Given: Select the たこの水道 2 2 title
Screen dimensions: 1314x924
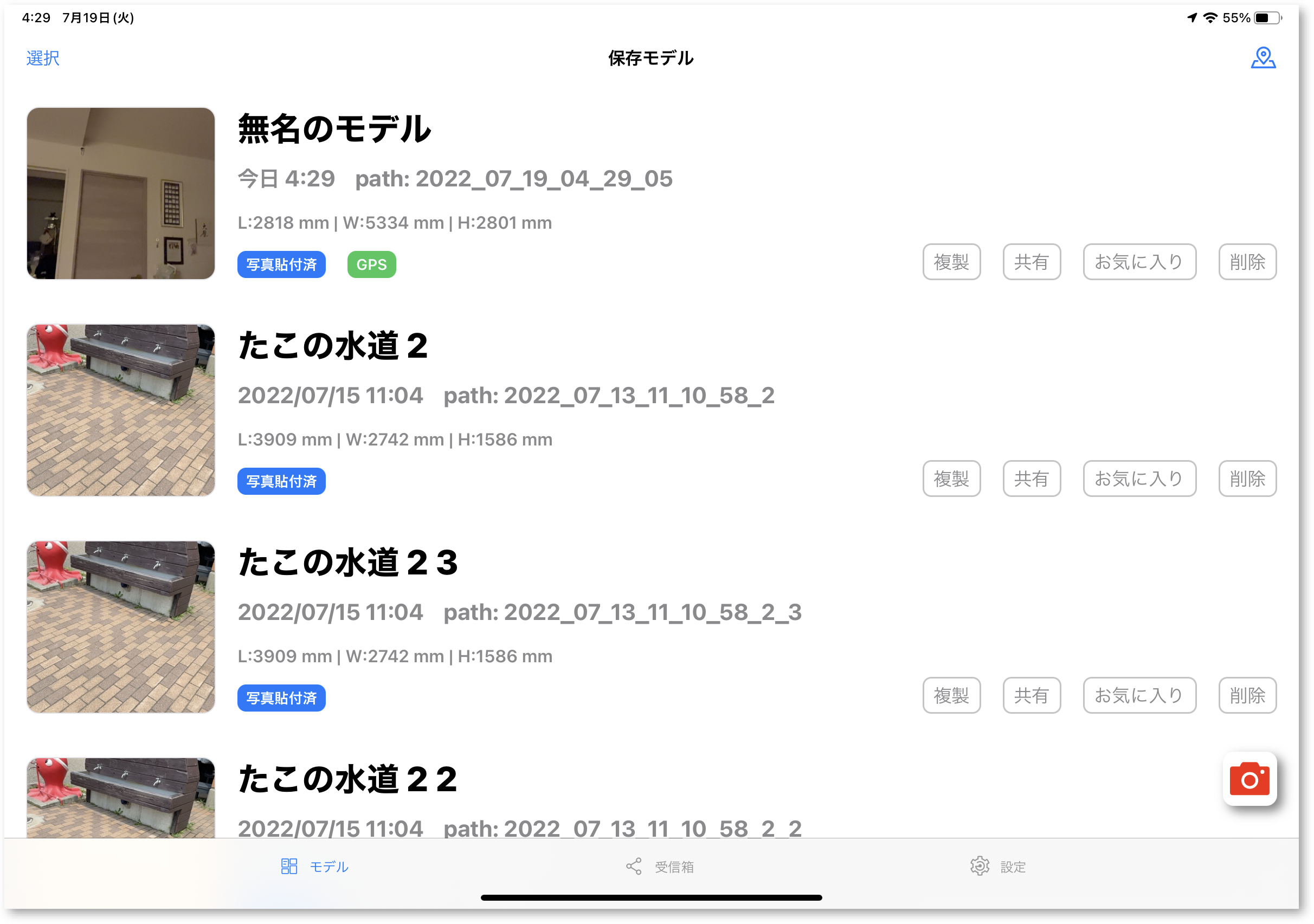Looking at the screenshot, I should pos(348,779).
